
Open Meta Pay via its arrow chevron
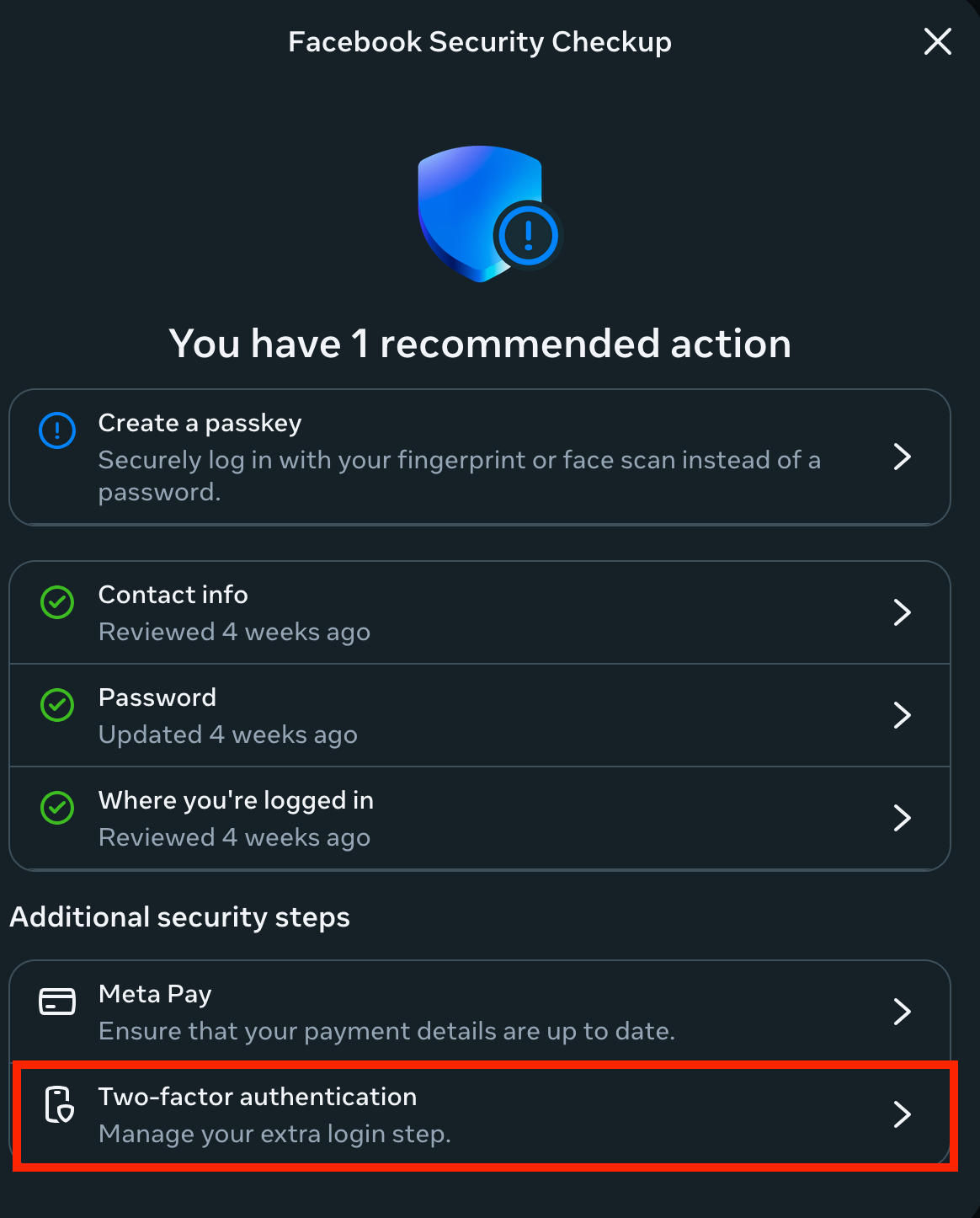pyautogui.click(x=902, y=1012)
